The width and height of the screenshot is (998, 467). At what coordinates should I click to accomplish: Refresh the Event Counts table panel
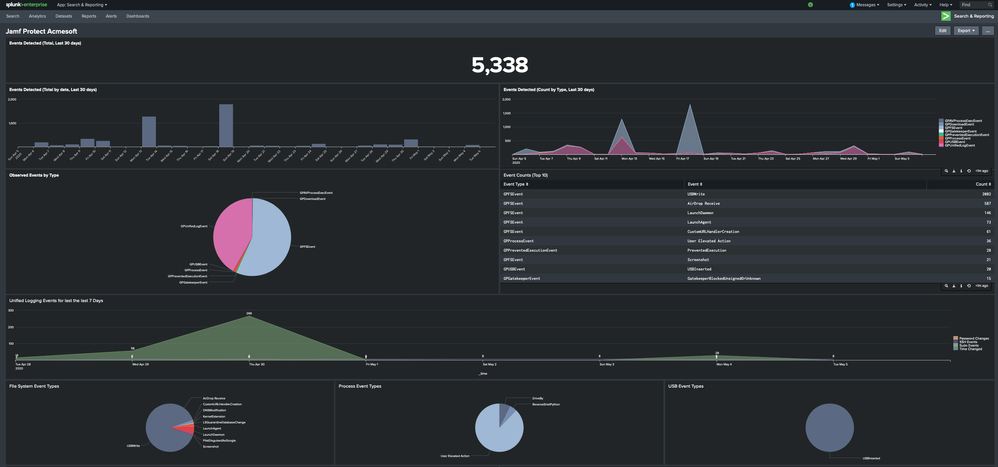coord(969,286)
